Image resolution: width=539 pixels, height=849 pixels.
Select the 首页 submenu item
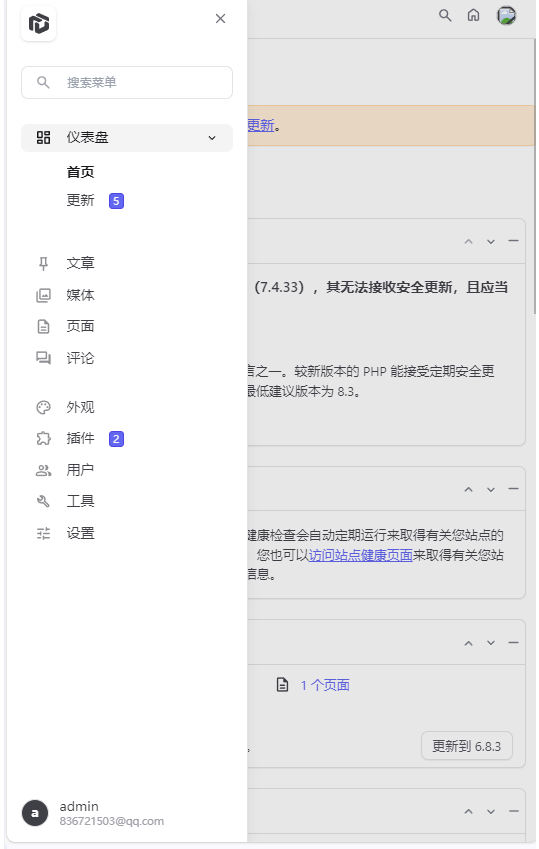[80, 172]
